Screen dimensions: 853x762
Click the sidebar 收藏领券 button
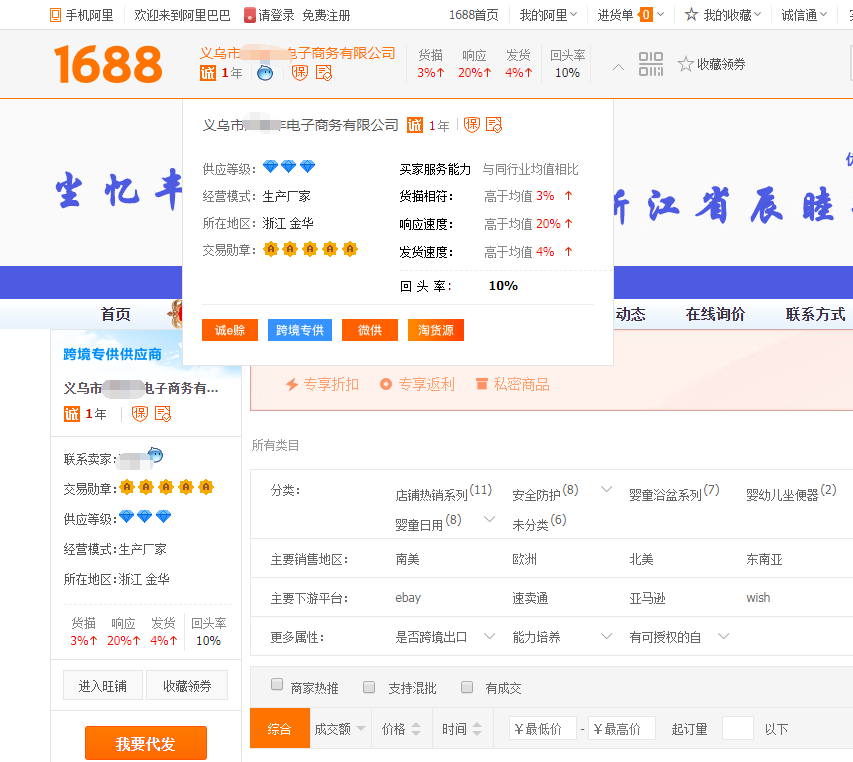[187, 685]
